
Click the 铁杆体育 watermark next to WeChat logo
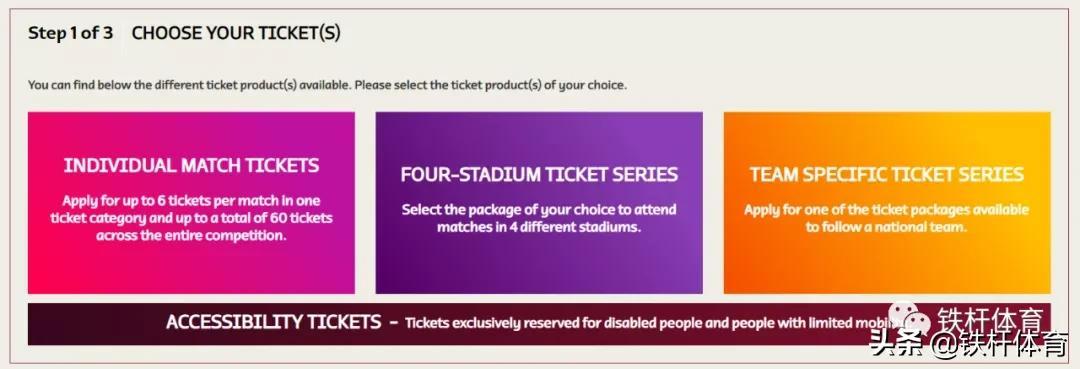pyautogui.click(x=990, y=320)
